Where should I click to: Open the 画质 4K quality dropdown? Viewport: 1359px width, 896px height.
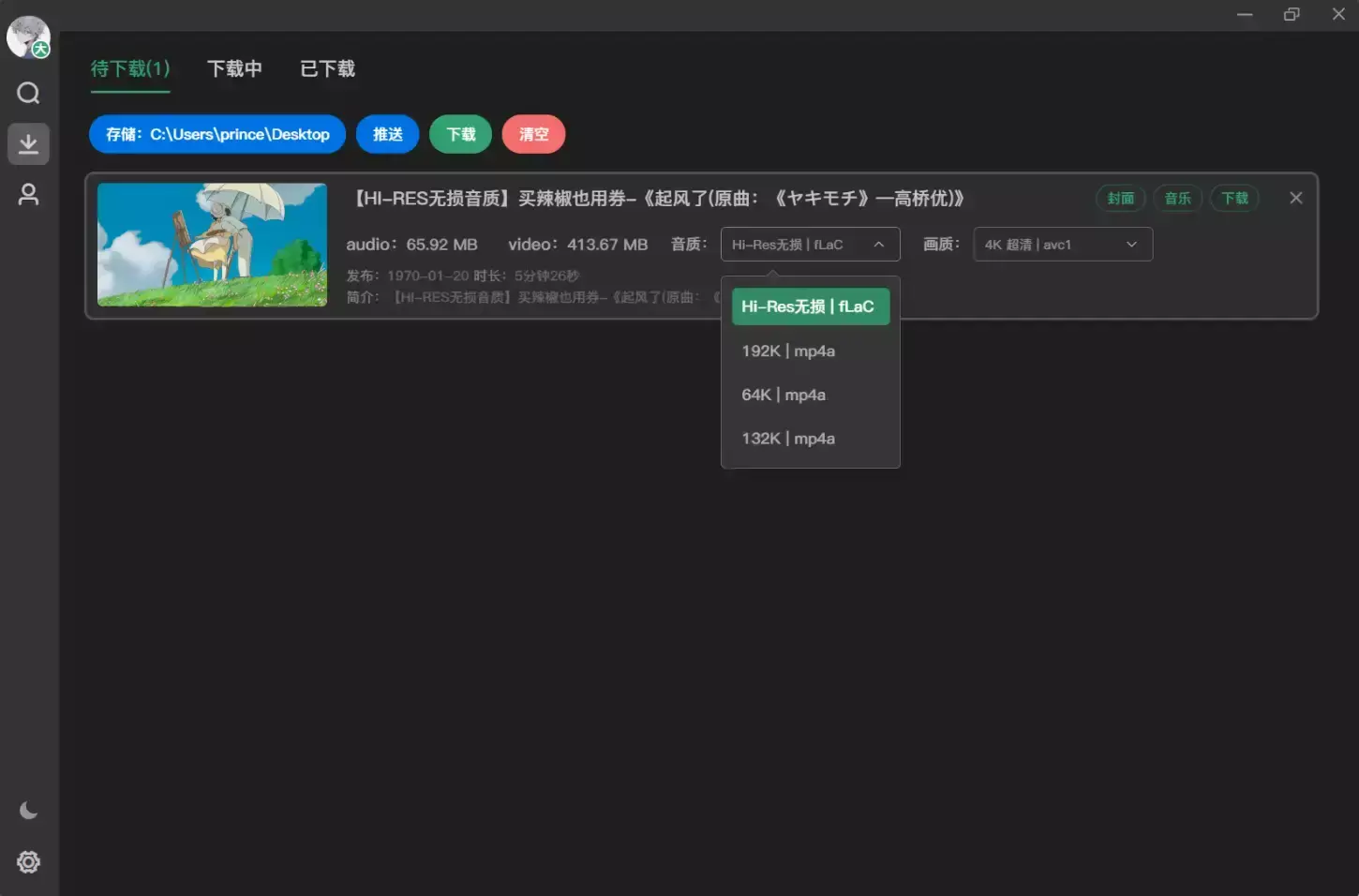[x=1062, y=244]
